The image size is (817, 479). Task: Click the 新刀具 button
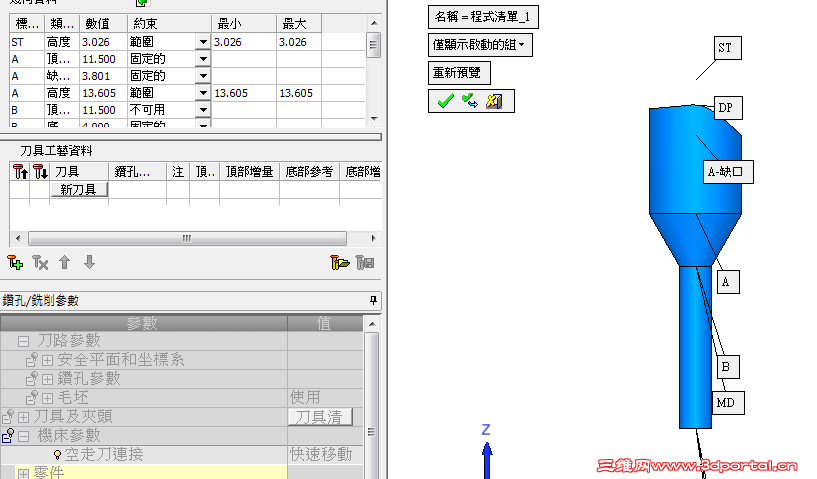pyautogui.click(x=79, y=189)
